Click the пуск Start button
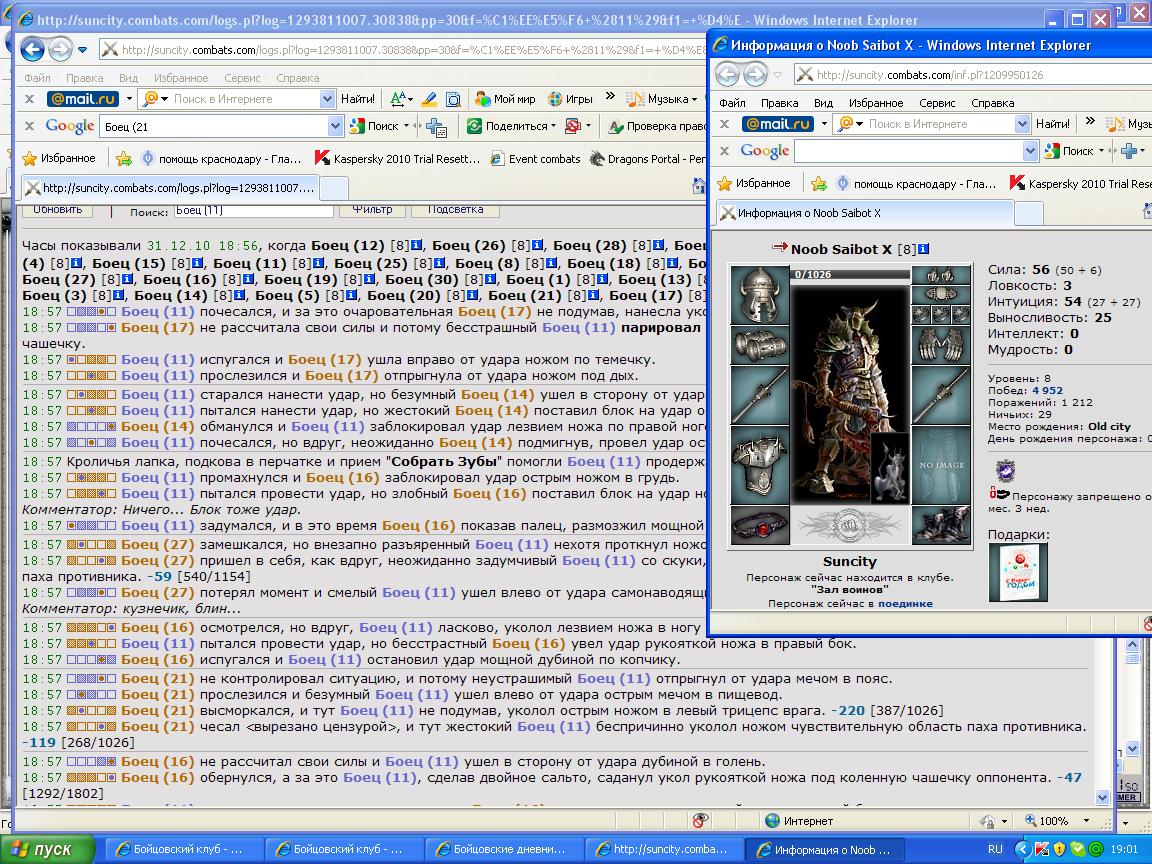 tap(47, 849)
